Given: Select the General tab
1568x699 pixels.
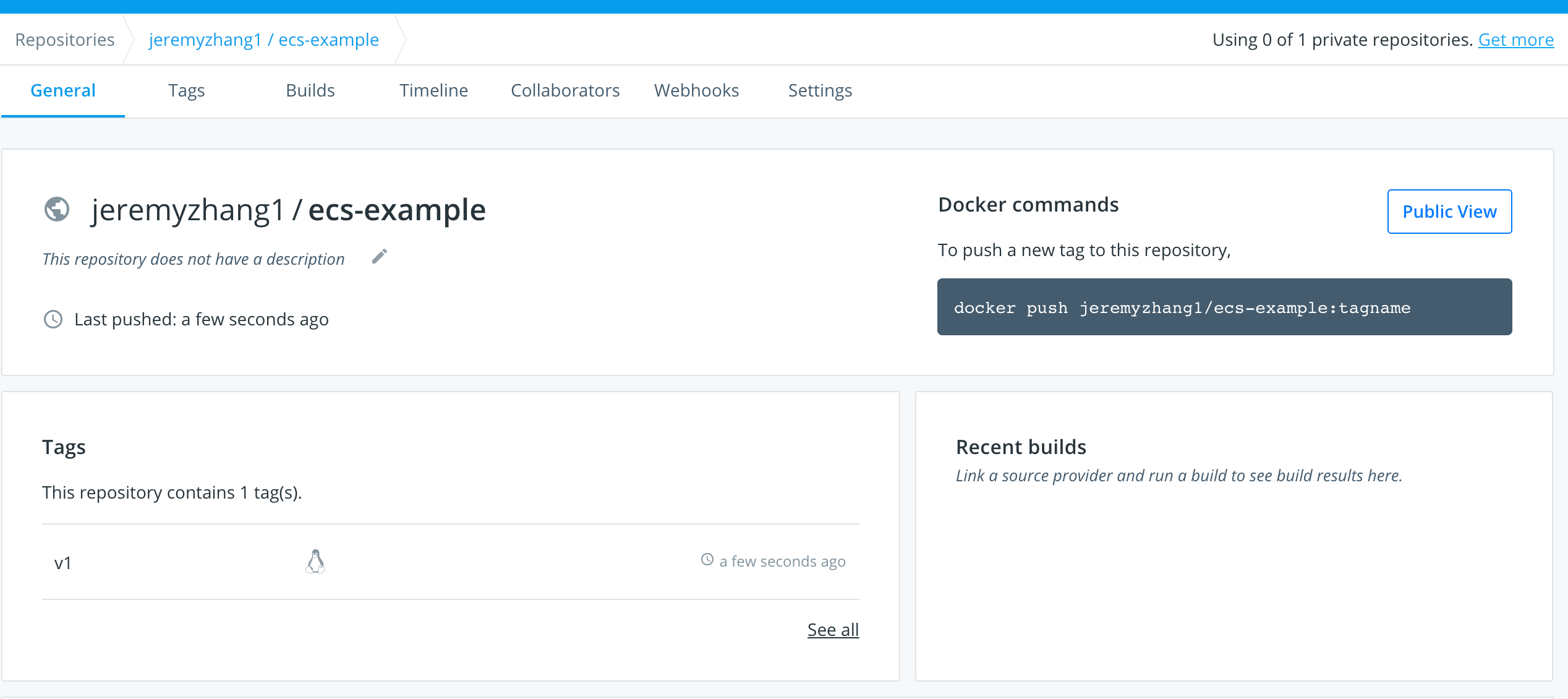Looking at the screenshot, I should pyautogui.click(x=63, y=90).
